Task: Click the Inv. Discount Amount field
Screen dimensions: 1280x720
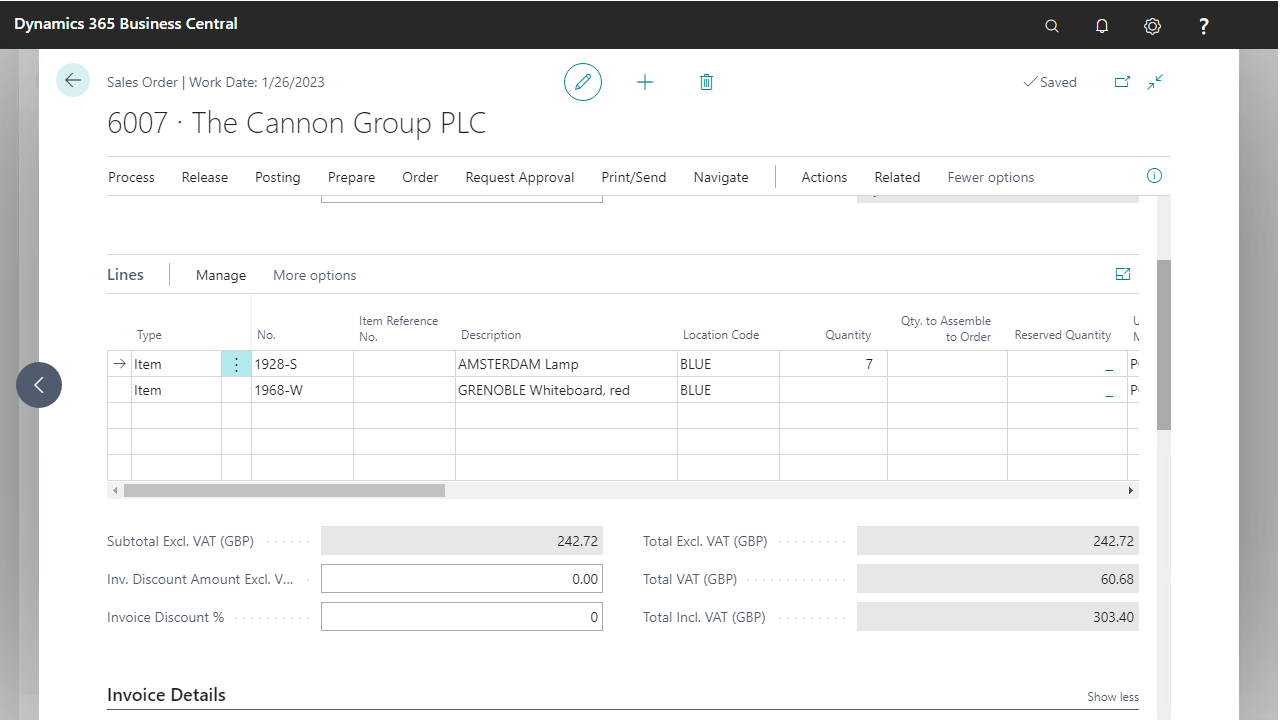Action: pos(462,579)
